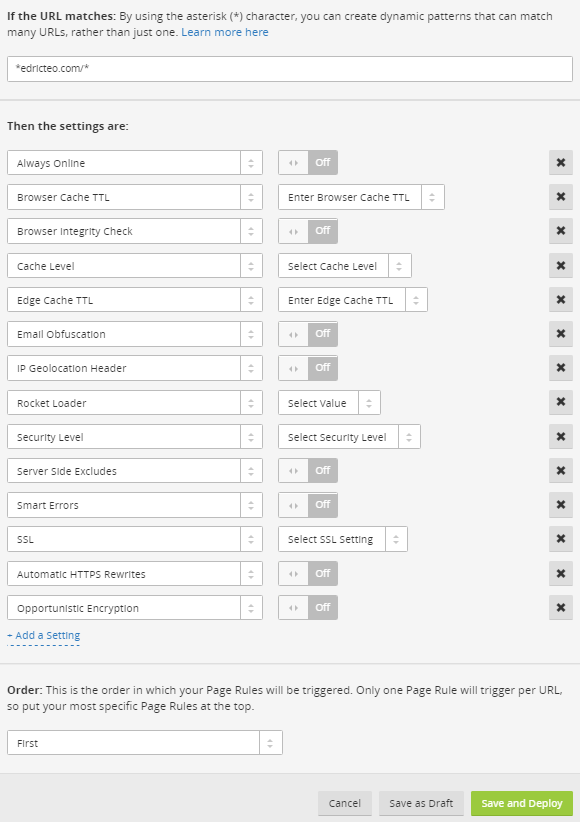Open the Select Cache Level dropdown
This screenshot has width=580, height=822.
click(345, 266)
